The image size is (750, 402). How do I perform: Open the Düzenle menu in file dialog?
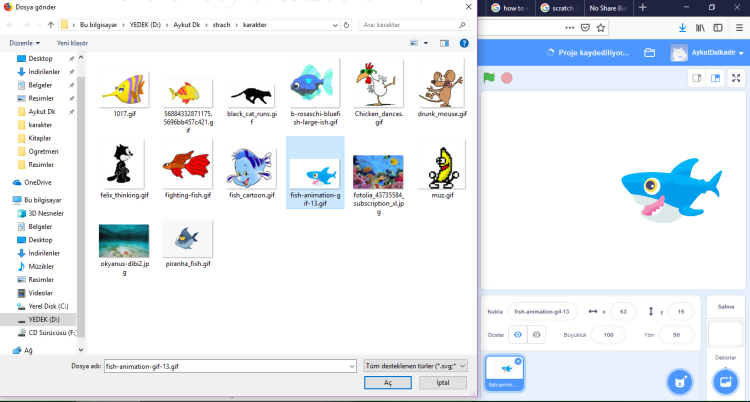click(25, 43)
